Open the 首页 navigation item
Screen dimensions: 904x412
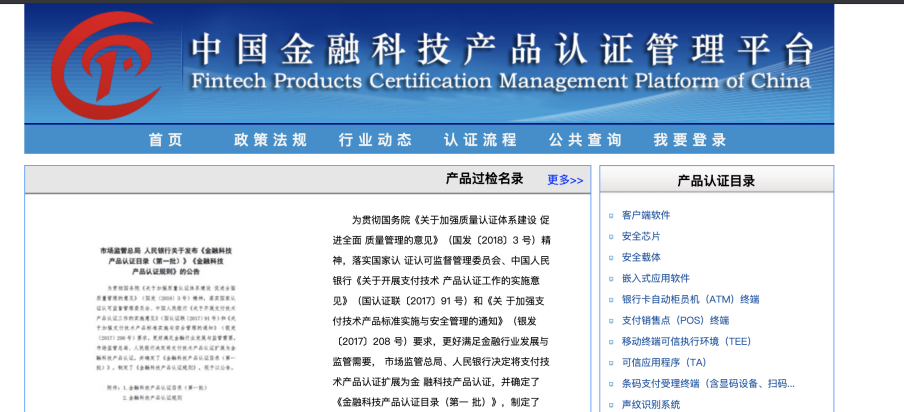tap(166, 139)
